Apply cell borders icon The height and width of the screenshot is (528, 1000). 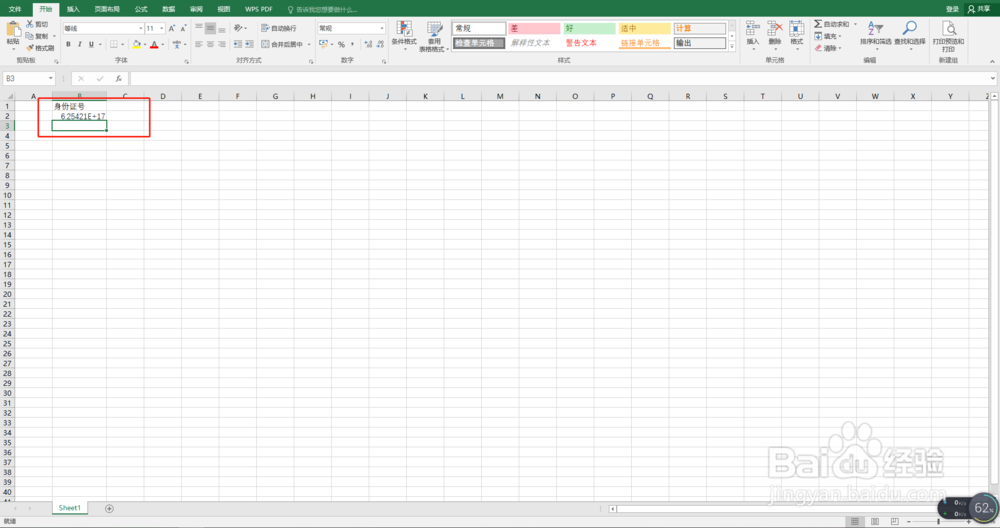114,44
